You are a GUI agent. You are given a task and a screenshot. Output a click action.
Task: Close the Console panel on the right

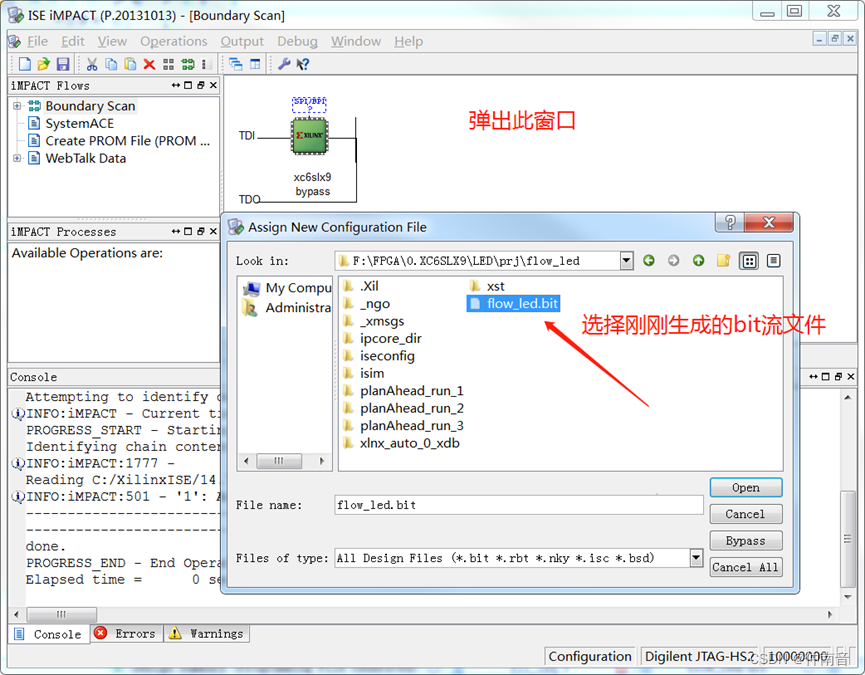(x=851, y=376)
